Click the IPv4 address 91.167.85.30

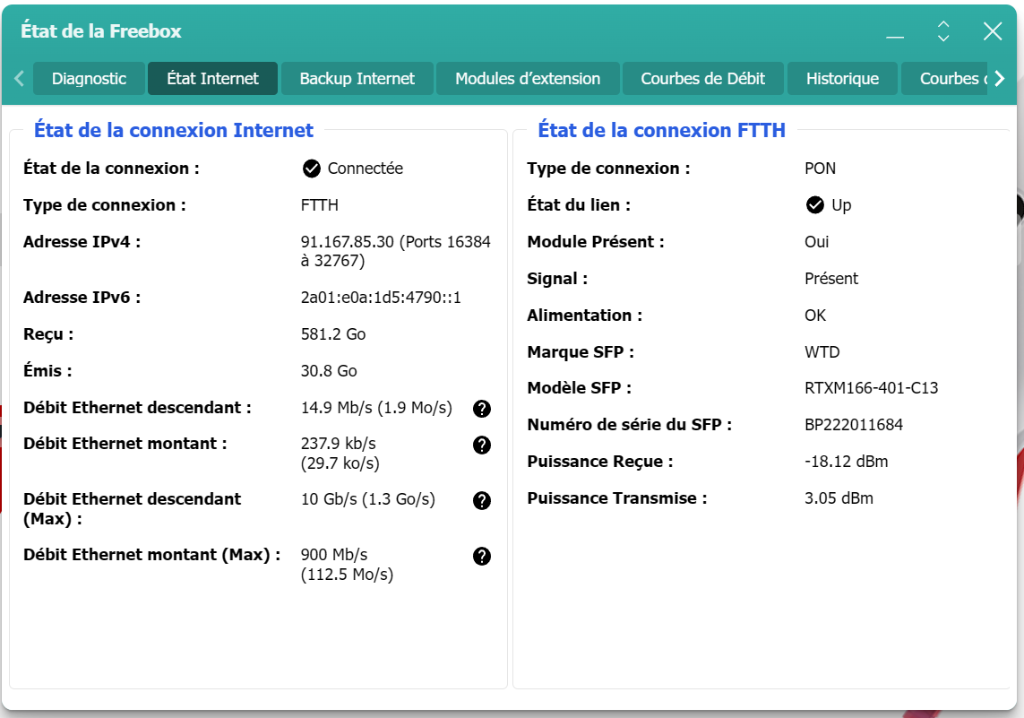click(347, 241)
